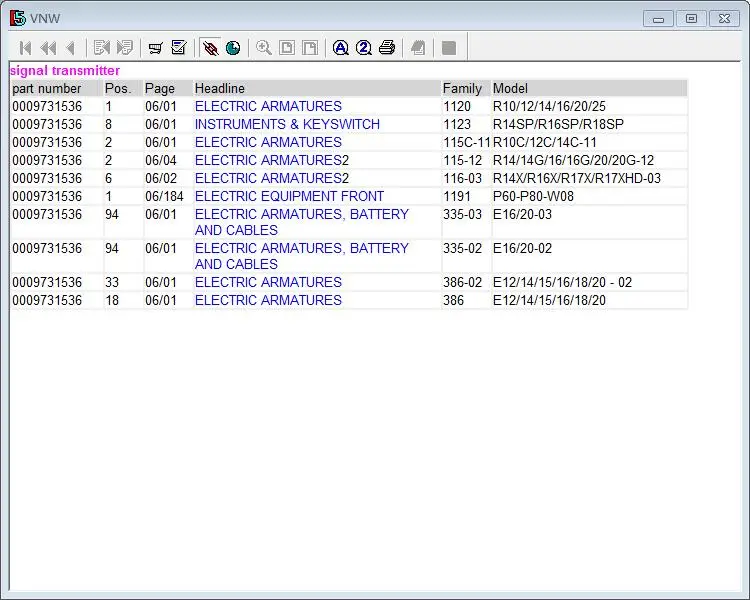The height and width of the screenshot is (600, 750).
Task: Open INSTRUMENTS & KEYSWITCH link
Action: tap(287, 124)
